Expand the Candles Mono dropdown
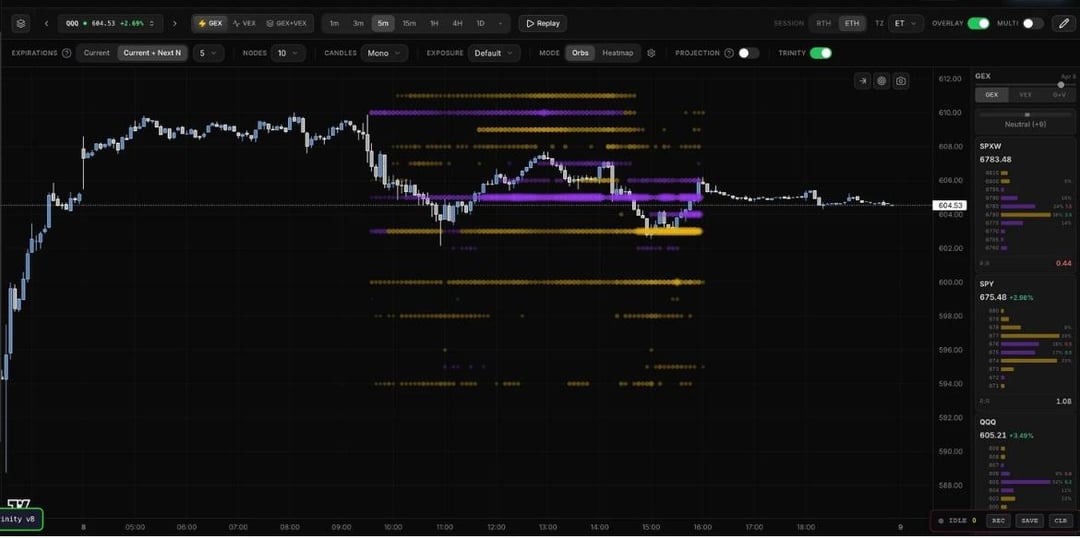The height and width of the screenshot is (539, 1080). coord(384,53)
